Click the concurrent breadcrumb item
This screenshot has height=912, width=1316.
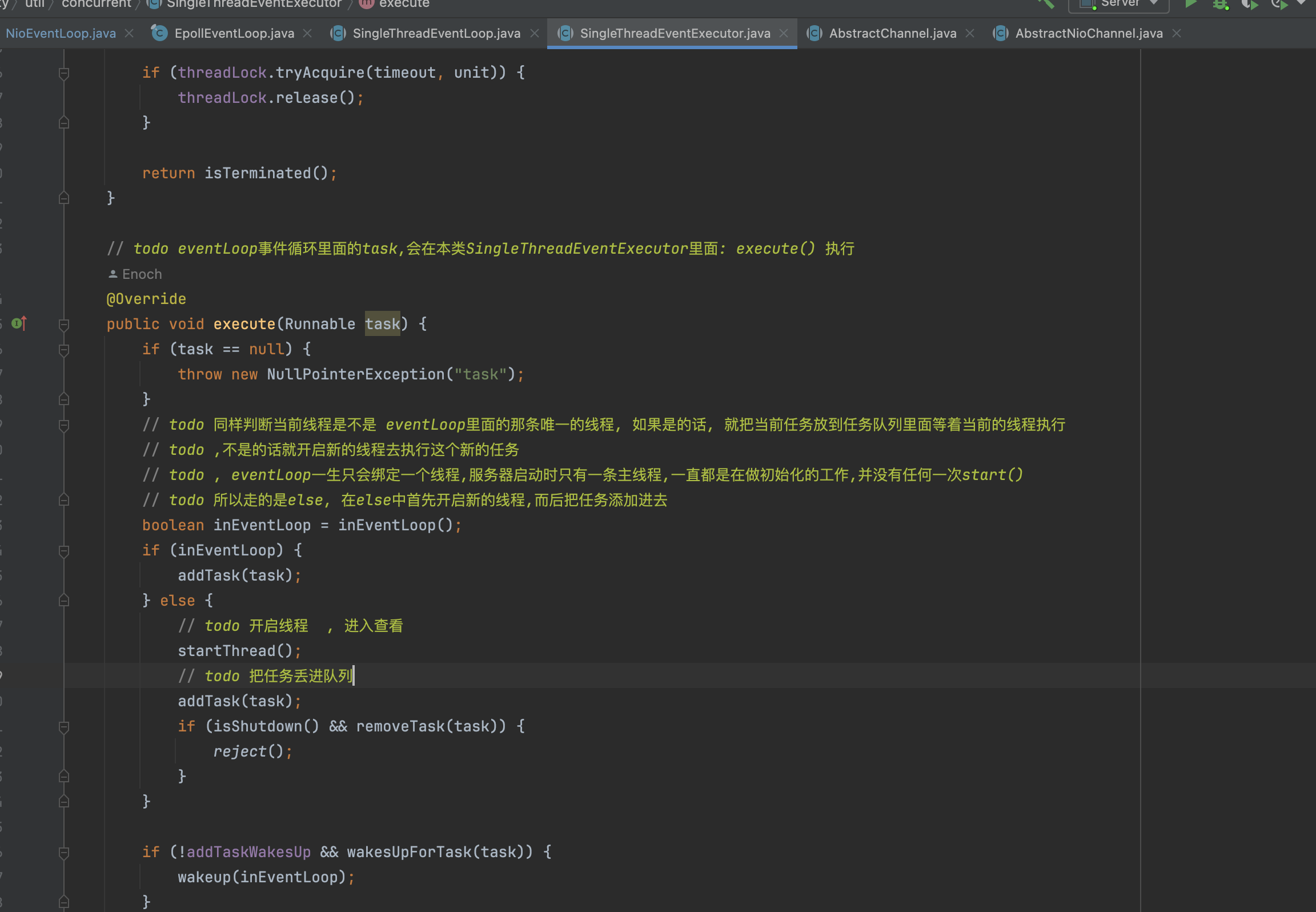coord(96,3)
